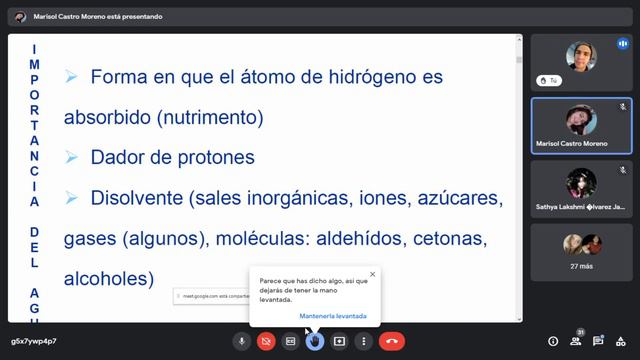
Task: Click the audio activity indicator on your tile
Action: [x=623, y=43]
